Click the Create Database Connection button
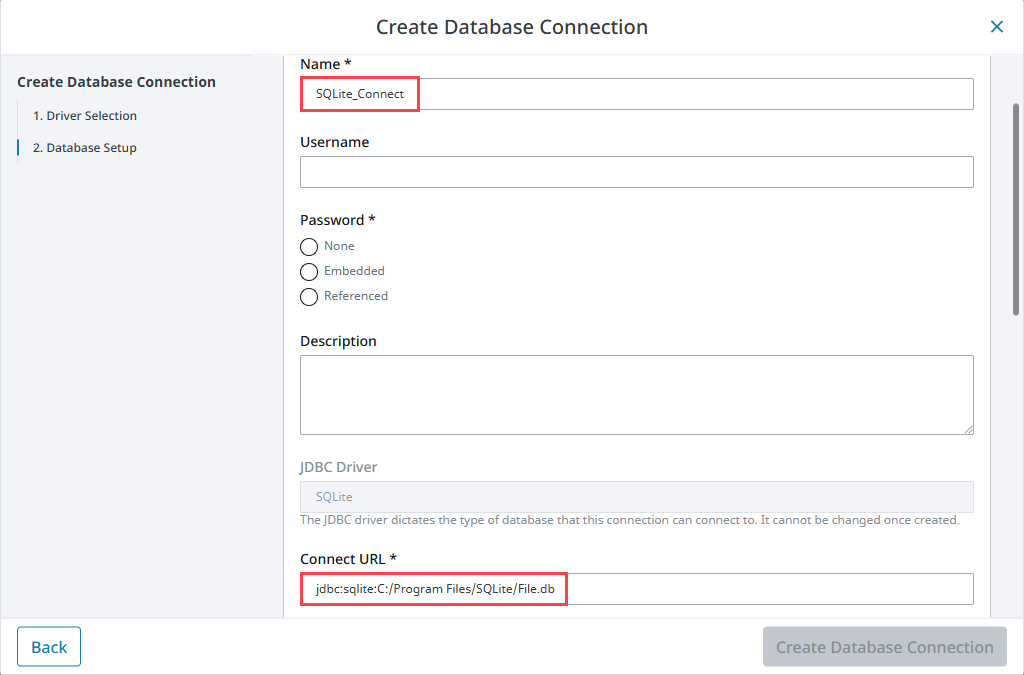The image size is (1024, 675). pyautogui.click(x=884, y=647)
